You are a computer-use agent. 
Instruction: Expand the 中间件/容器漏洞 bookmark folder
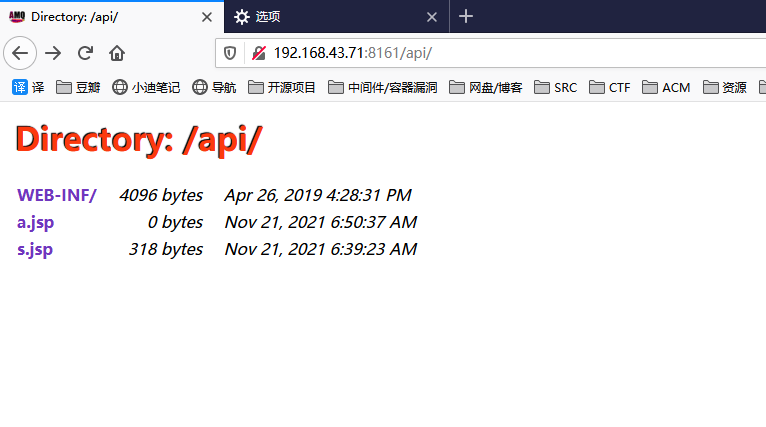383,87
